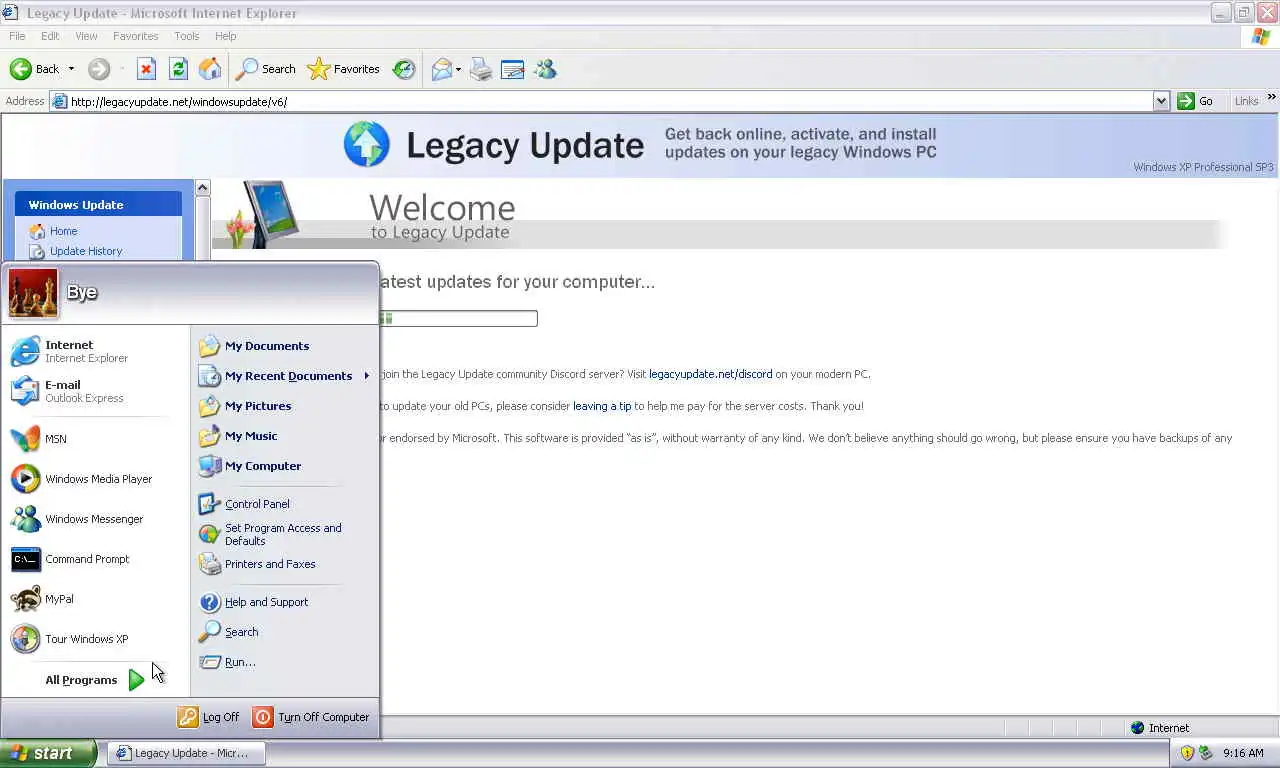Screen dimensions: 1280x768
Task: Open the Run... dialog
Action: tap(284, 662)
